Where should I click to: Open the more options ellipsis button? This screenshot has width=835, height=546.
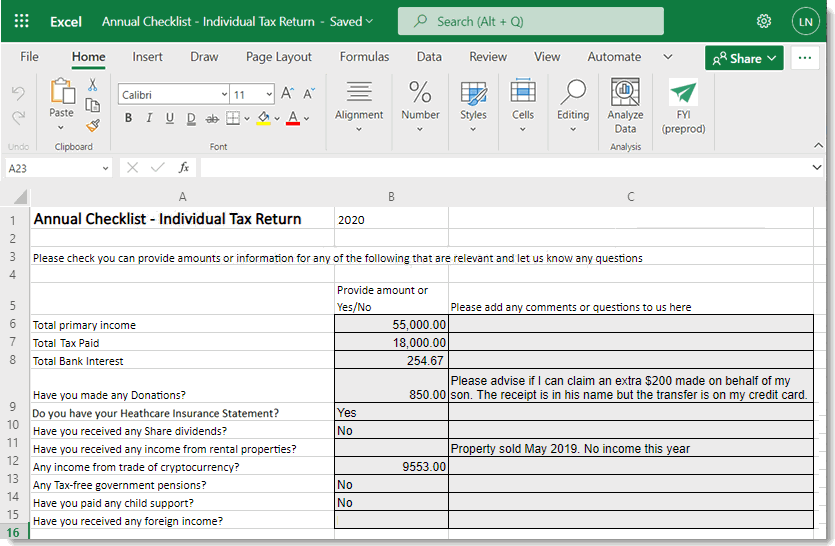[x=805, y=58]
